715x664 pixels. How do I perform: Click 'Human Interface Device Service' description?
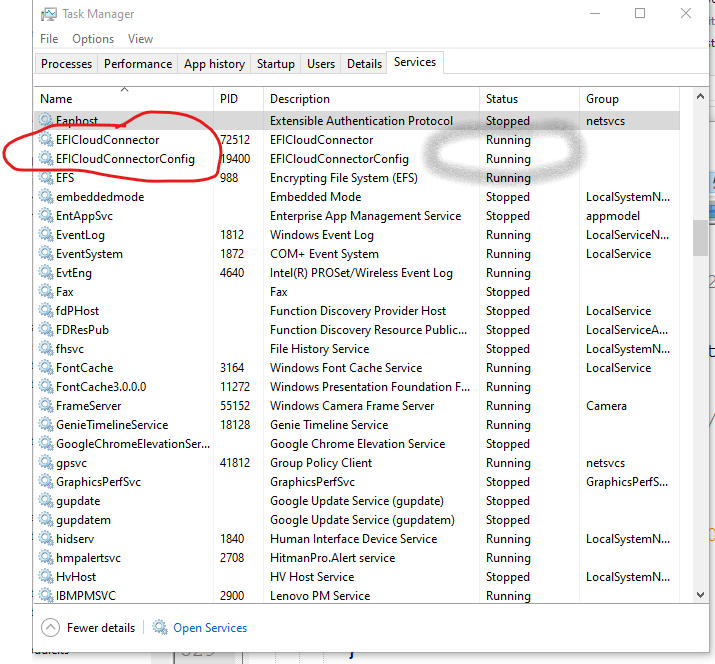coord(353,539)
